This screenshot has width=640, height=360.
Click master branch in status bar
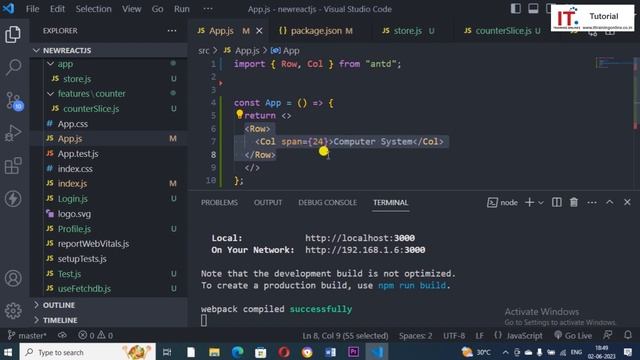click(x=27, y=336)
